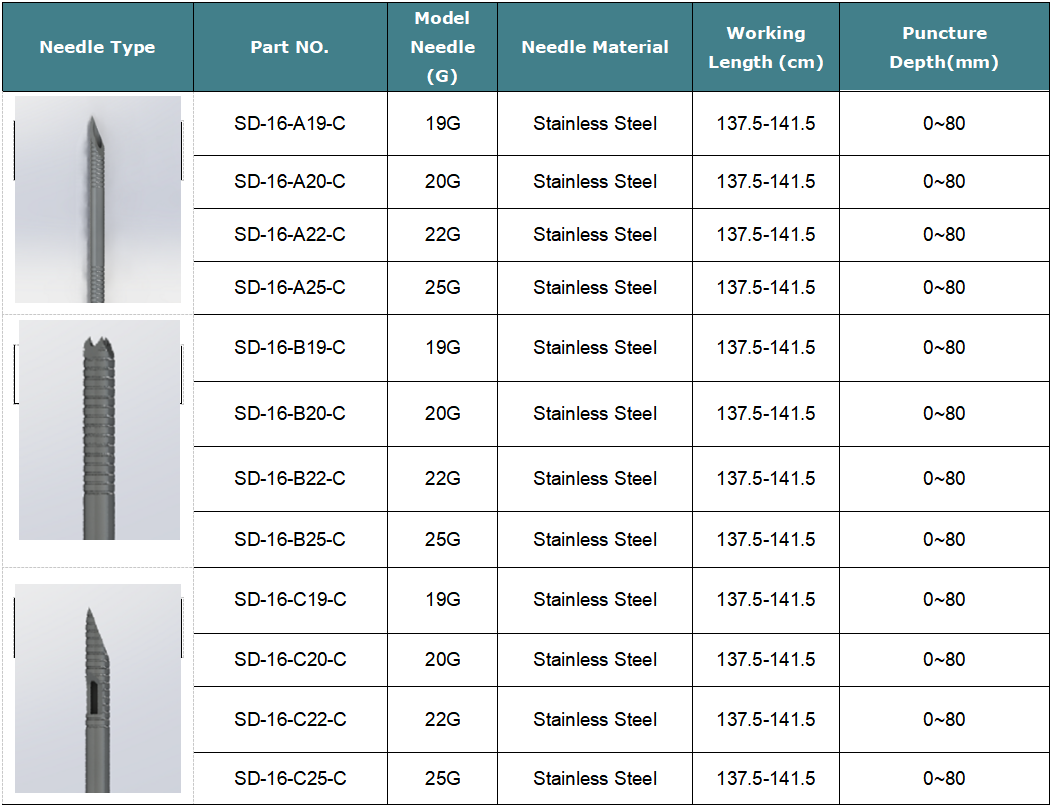Screen dimensions: 1055x808
Task: Click part number SD-16-B22-C
Action: [x=290, y=479]
